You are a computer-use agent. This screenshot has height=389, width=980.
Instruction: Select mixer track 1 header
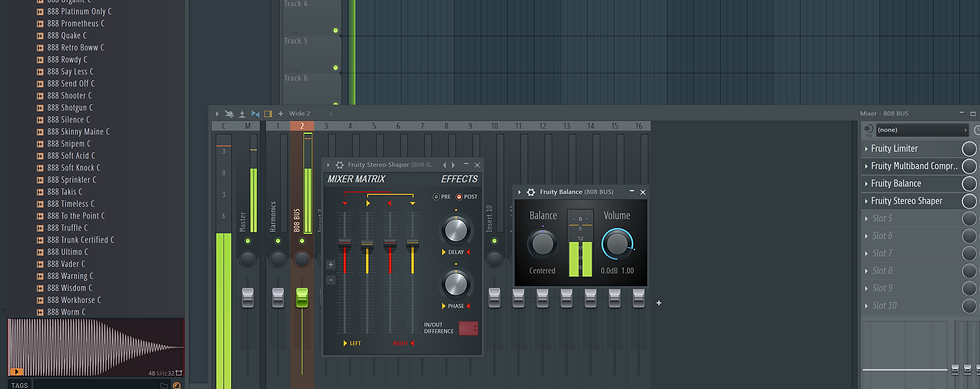tap(278, 126)
